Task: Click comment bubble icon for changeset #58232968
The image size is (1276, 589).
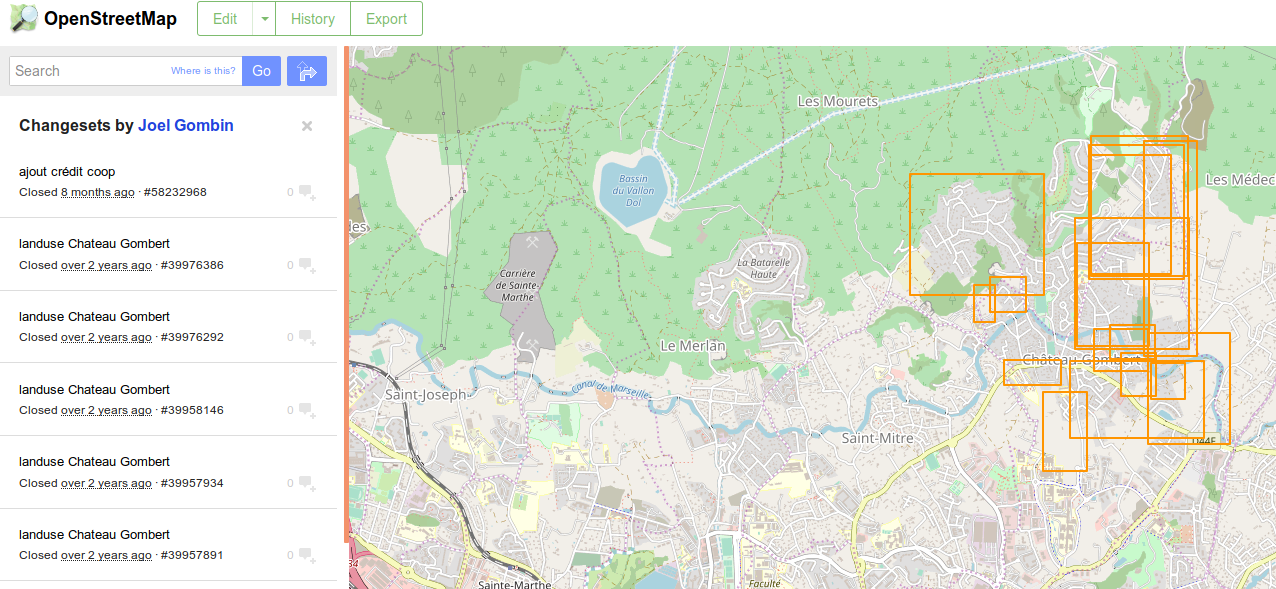Action: point(307,192)
